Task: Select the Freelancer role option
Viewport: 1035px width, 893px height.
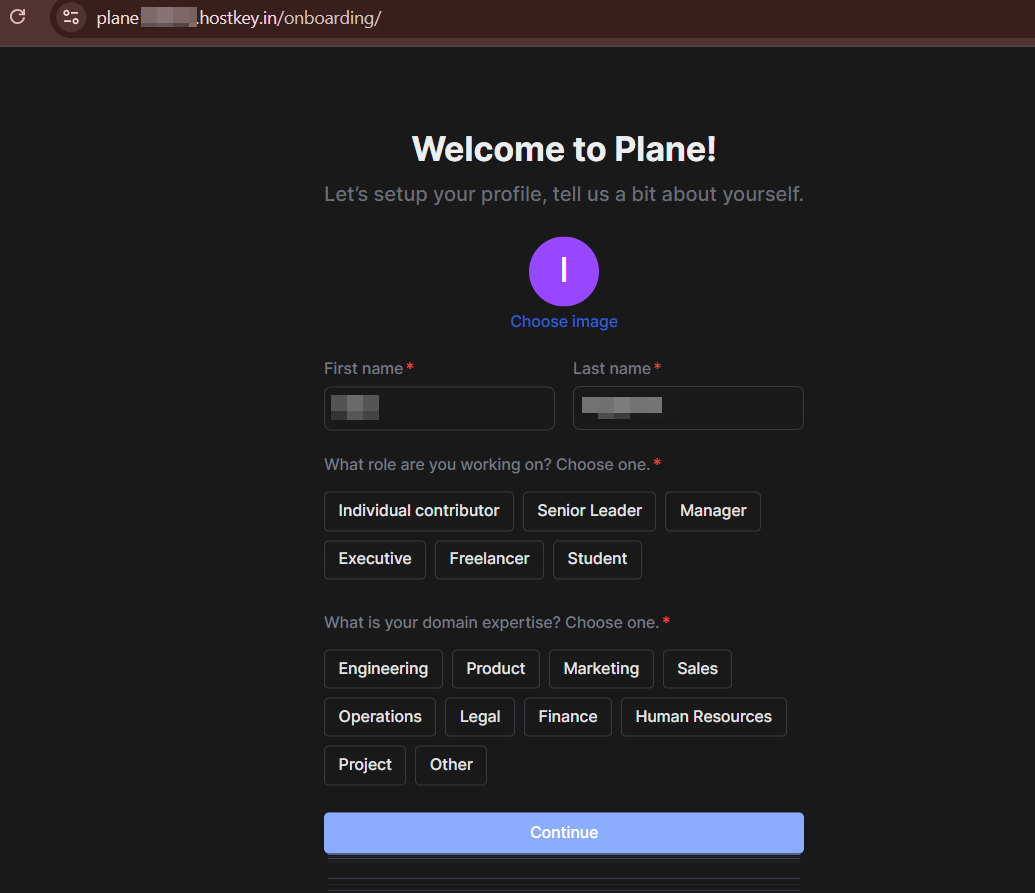Action: pos(489,559)
